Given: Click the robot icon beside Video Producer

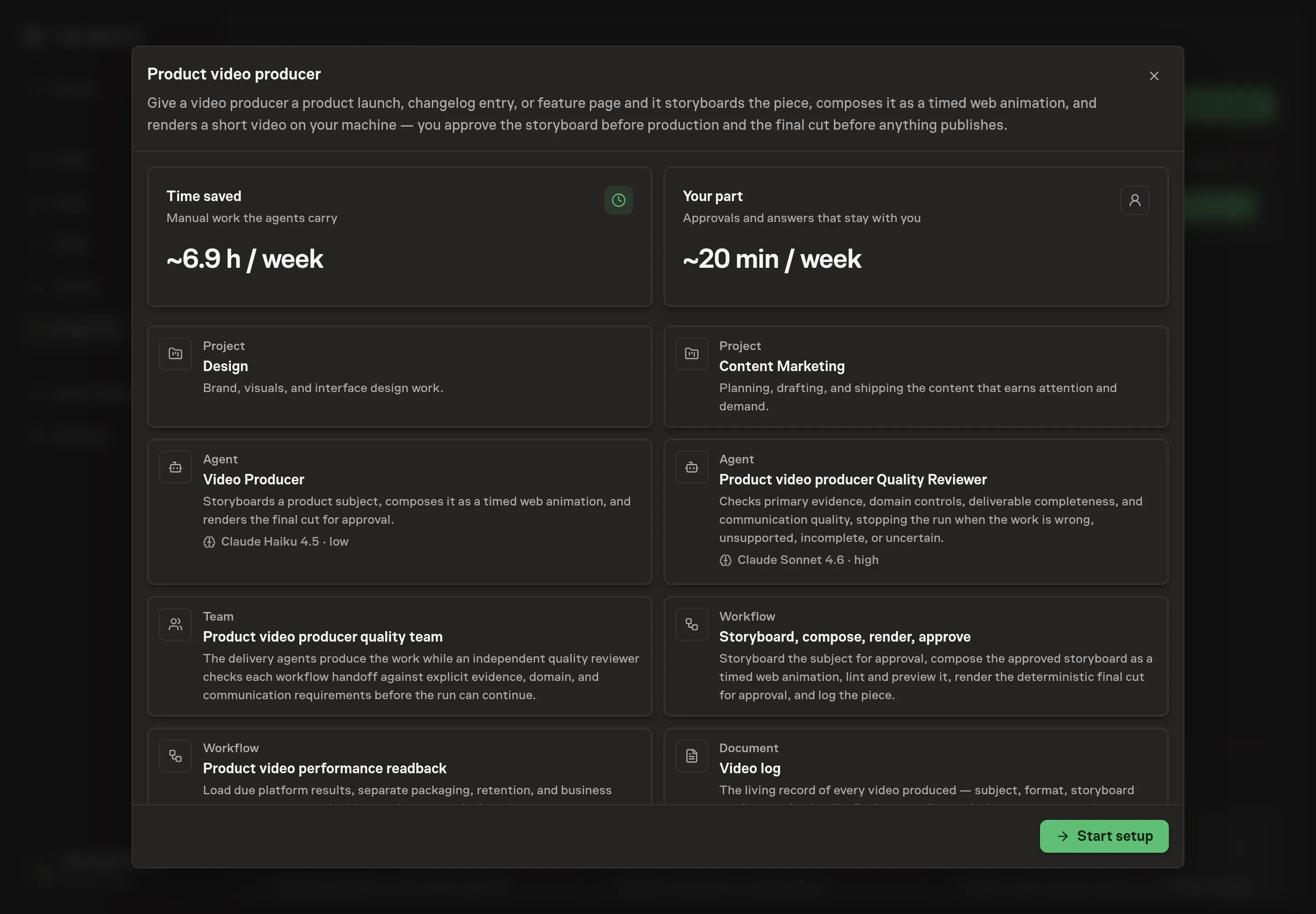Looking at the screenshot, I should point(175,468).
